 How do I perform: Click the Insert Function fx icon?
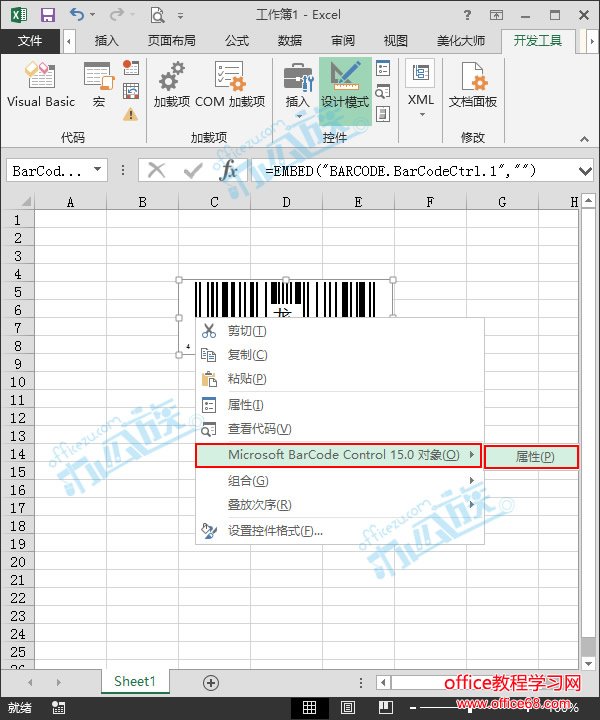[x=228, y=171]
